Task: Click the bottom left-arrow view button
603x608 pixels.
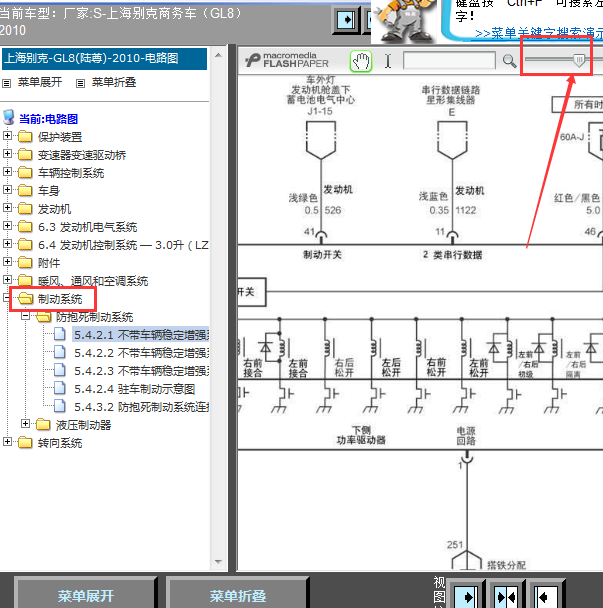Action: pos(546,597)
